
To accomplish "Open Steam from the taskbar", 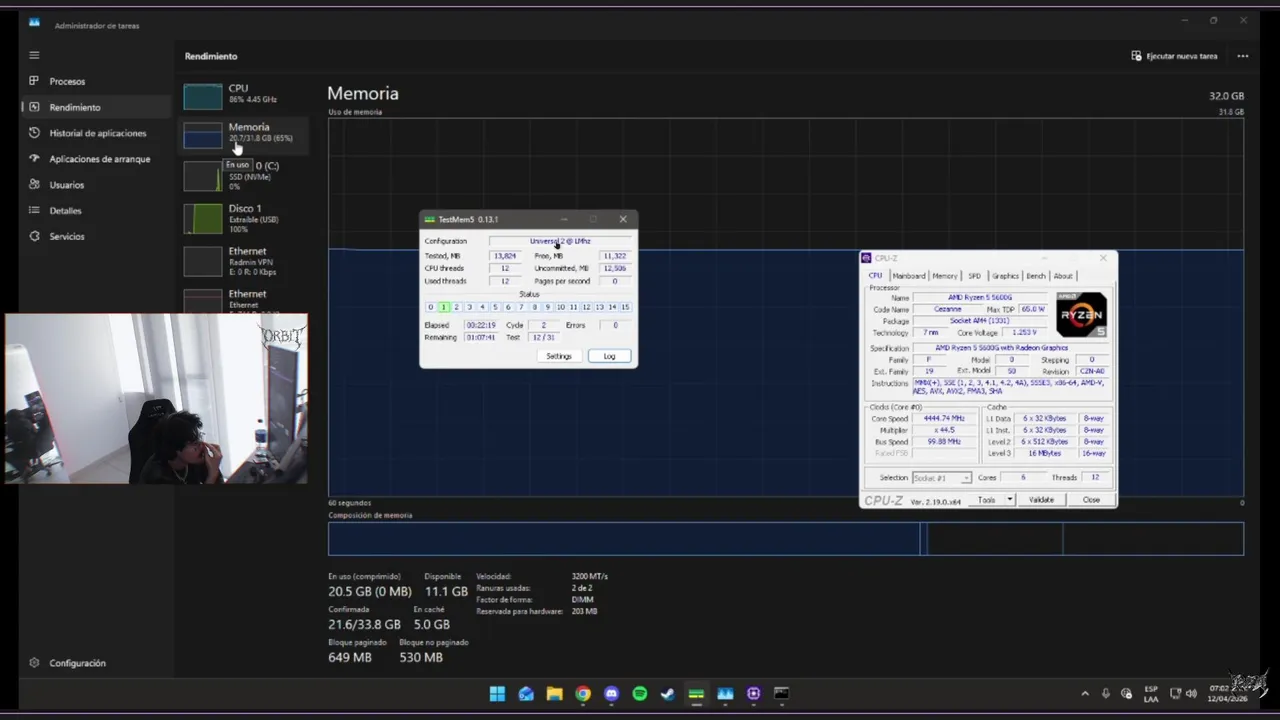I will coord(668,694).
